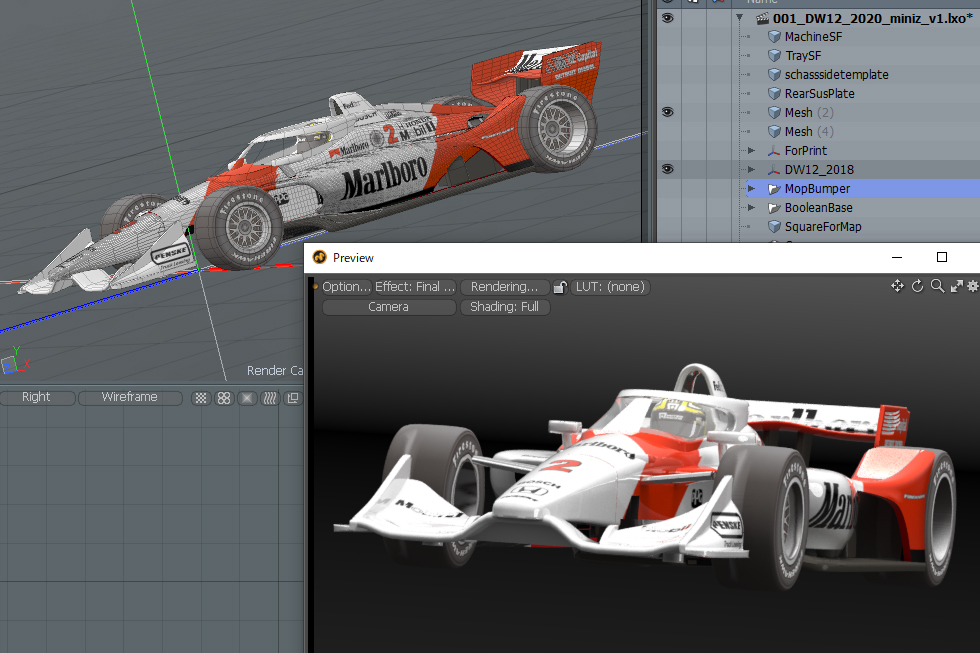Screen dimensions: 980x653
Task: Hide Mesh (2) using its eye icon
Action: [668, 112]
